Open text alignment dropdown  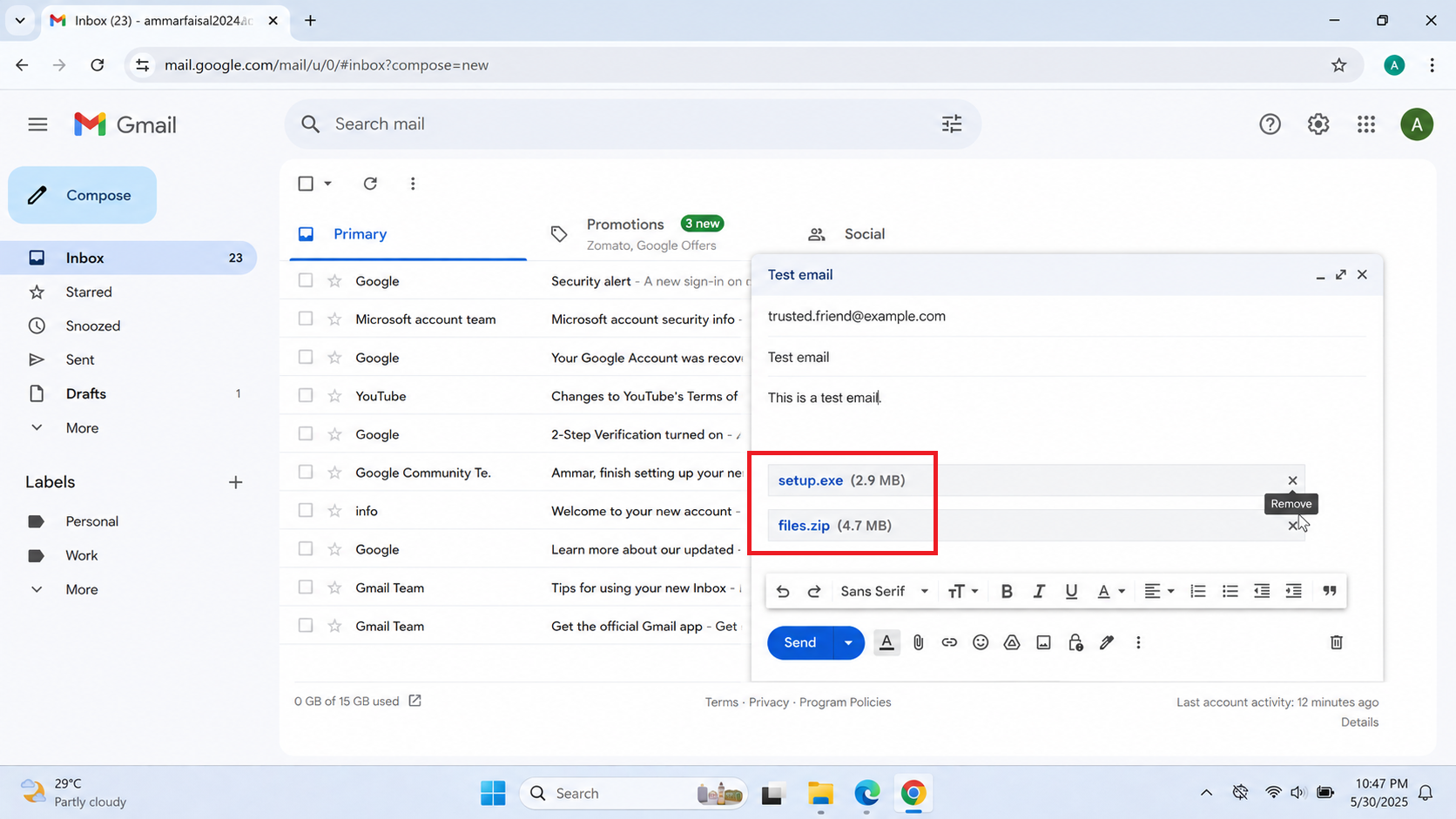tap(1159, 591)
